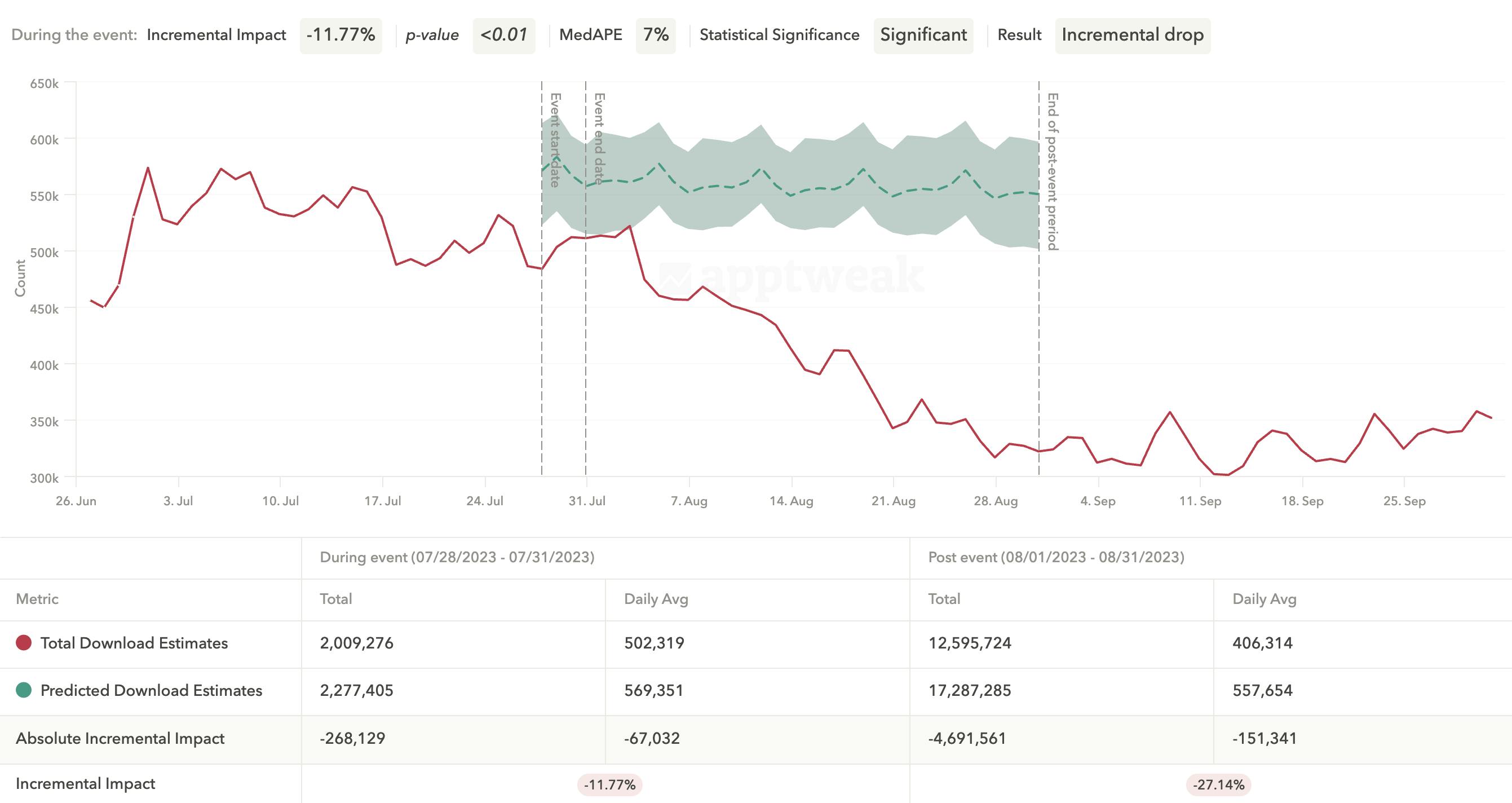Click the MedAPE 7% badge
The height and width of the screenshot is (803, 1512).
656,35
